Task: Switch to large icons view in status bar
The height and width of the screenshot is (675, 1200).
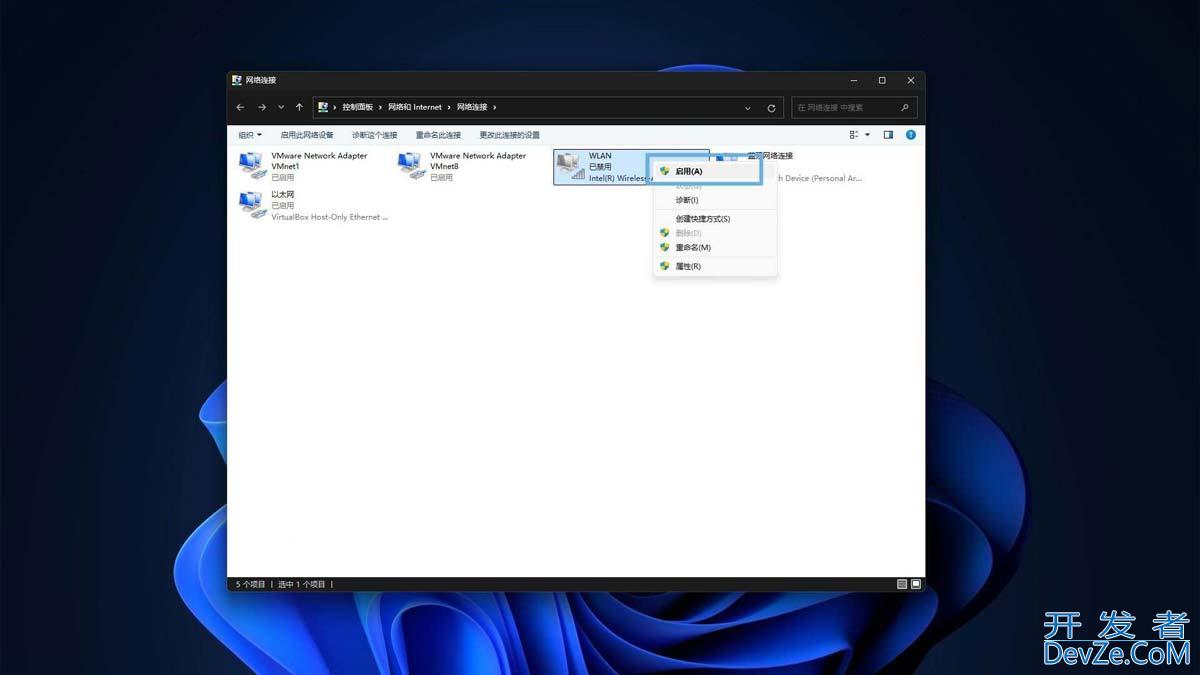Action: (915, 584)
